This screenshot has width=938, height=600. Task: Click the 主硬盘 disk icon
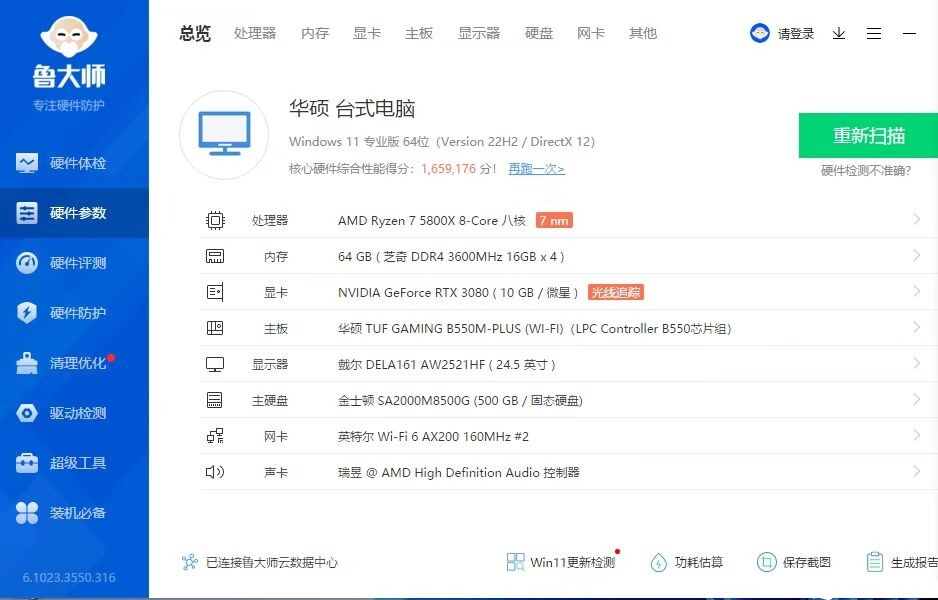tap(214, 400)
